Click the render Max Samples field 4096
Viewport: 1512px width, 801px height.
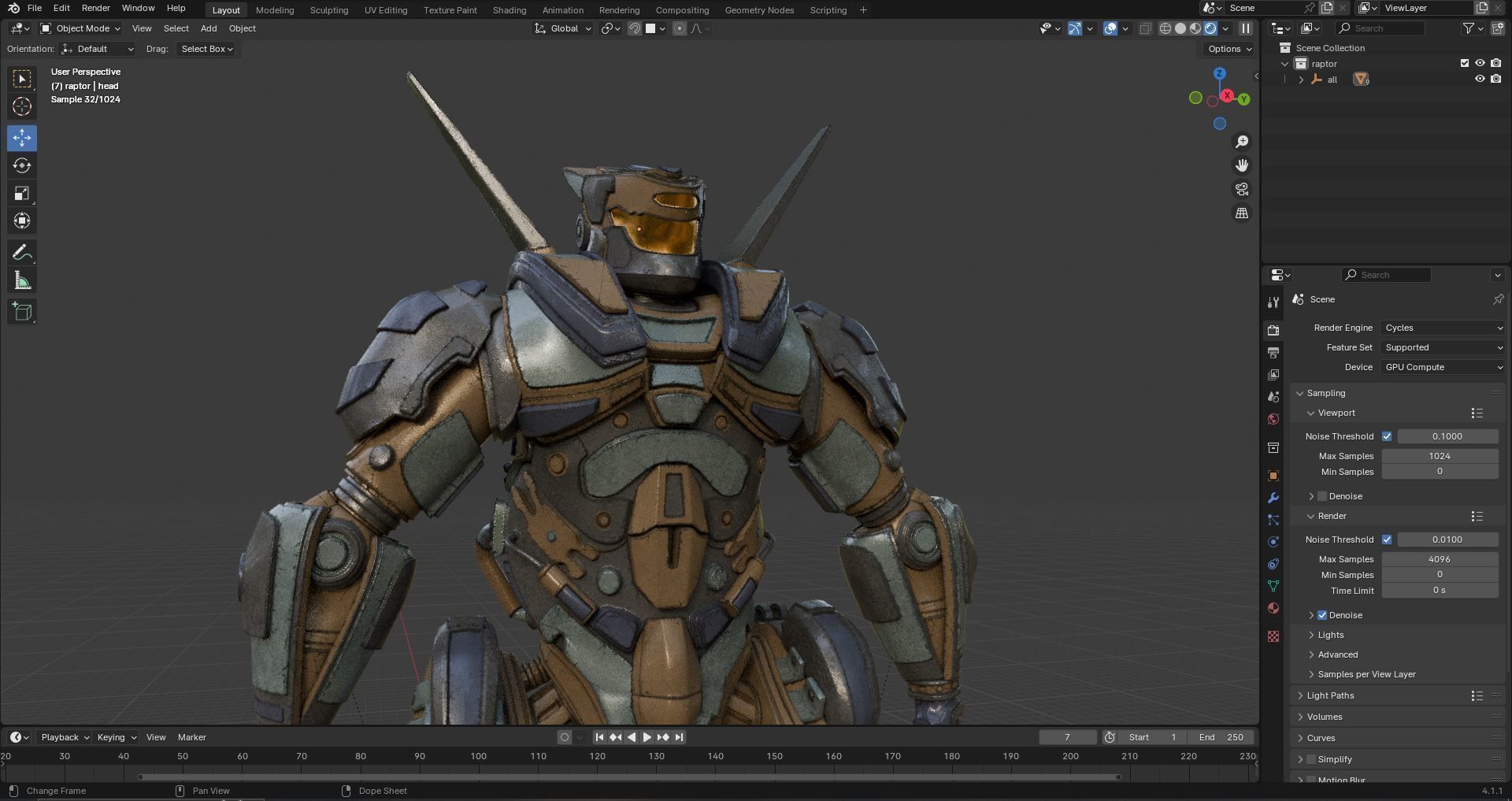coord(1440,559)
